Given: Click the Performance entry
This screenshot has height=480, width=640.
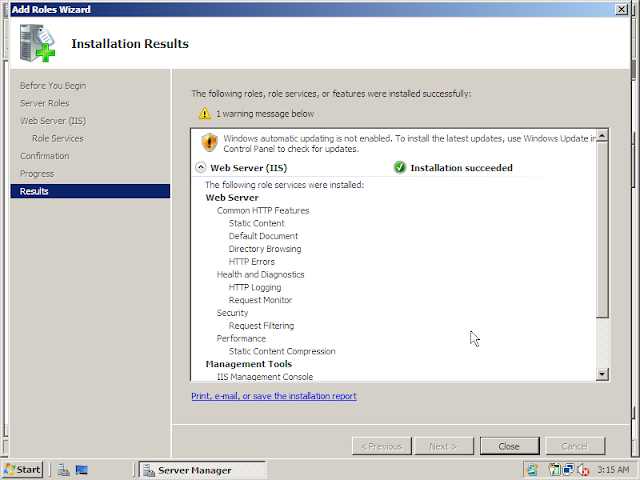Looking at the screenshot, I should click(x=241, y=338).
